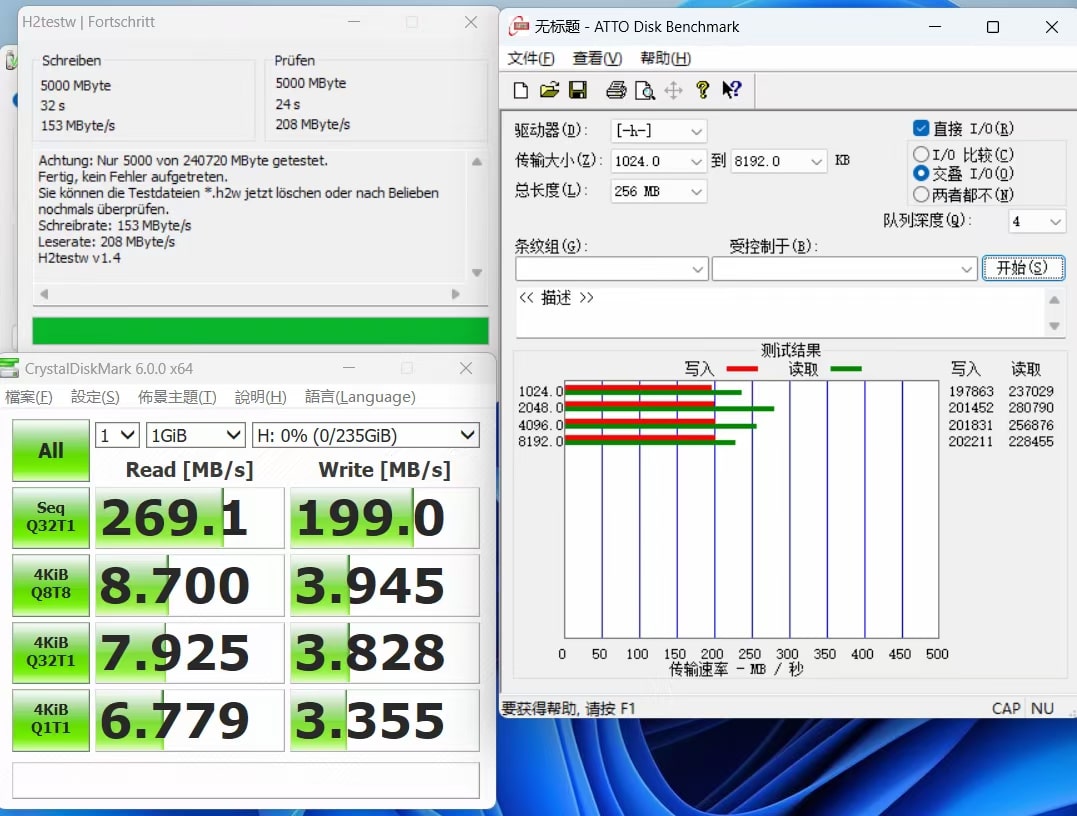1077x816 pixels.
Task: Open CrystalDiskMark test count dropdown
Action: 117,435
